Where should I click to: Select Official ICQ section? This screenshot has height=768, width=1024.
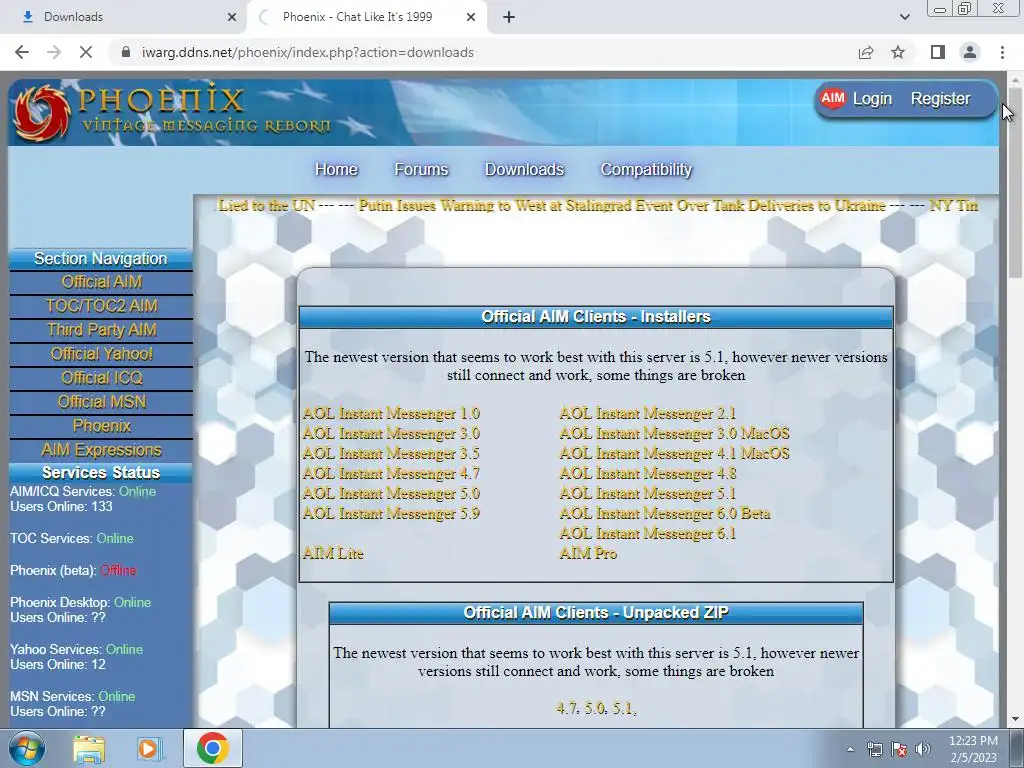coord(101,378)
